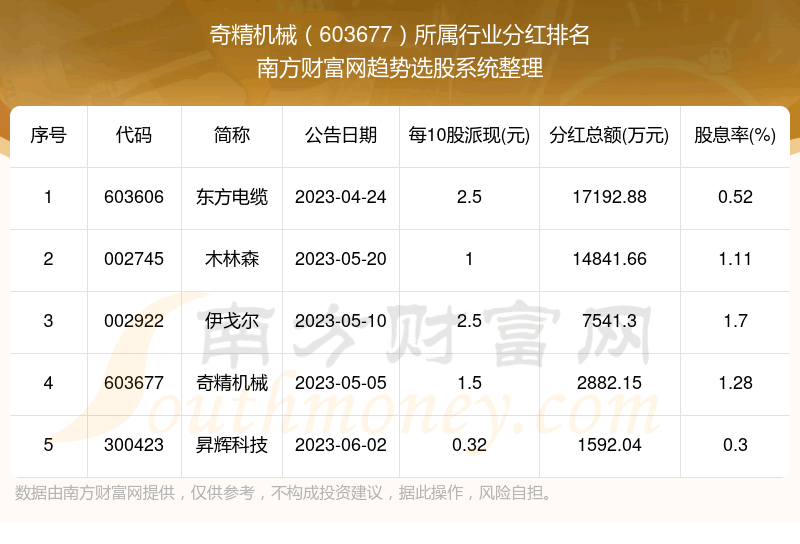
Task: Select yield value 1.7
Action: point(735,321)
